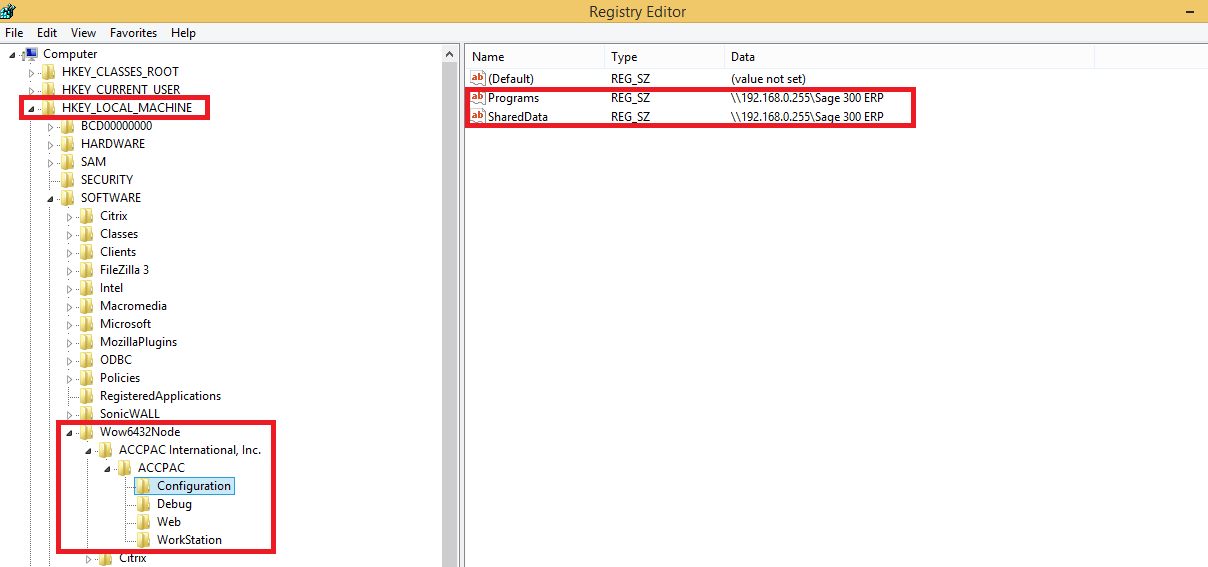The height and width of the screenshot is (567, 1208).
Task: Sort values by the Data column header
Action: 909,57
